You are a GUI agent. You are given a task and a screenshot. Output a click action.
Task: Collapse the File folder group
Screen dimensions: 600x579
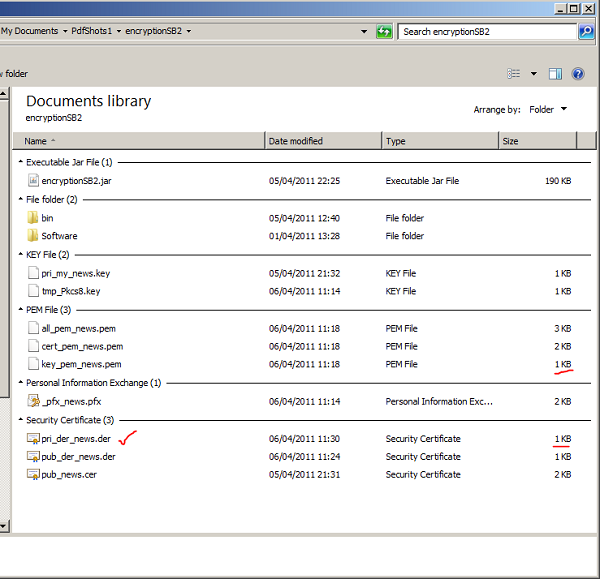tap(21, 199)
